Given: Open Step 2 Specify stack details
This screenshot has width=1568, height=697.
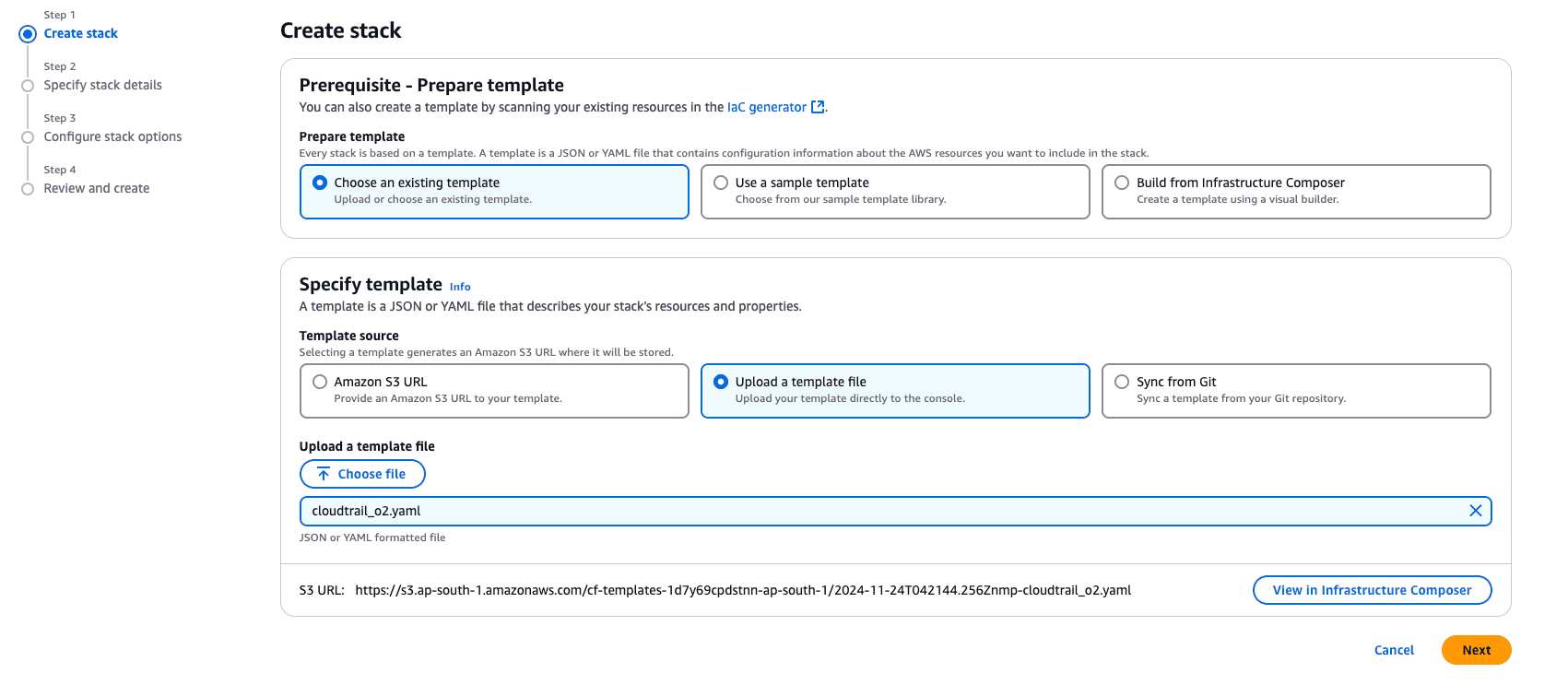Looking at the screenshot, I should click(x=102, y=85).
